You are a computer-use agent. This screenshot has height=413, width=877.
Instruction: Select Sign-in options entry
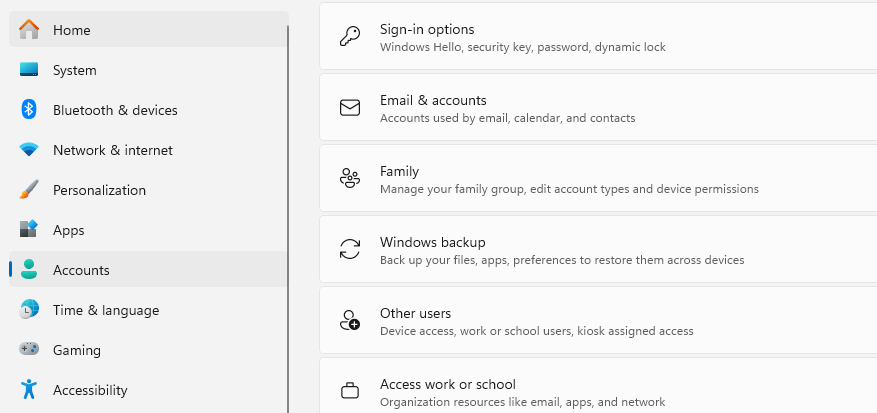point(600,37)
